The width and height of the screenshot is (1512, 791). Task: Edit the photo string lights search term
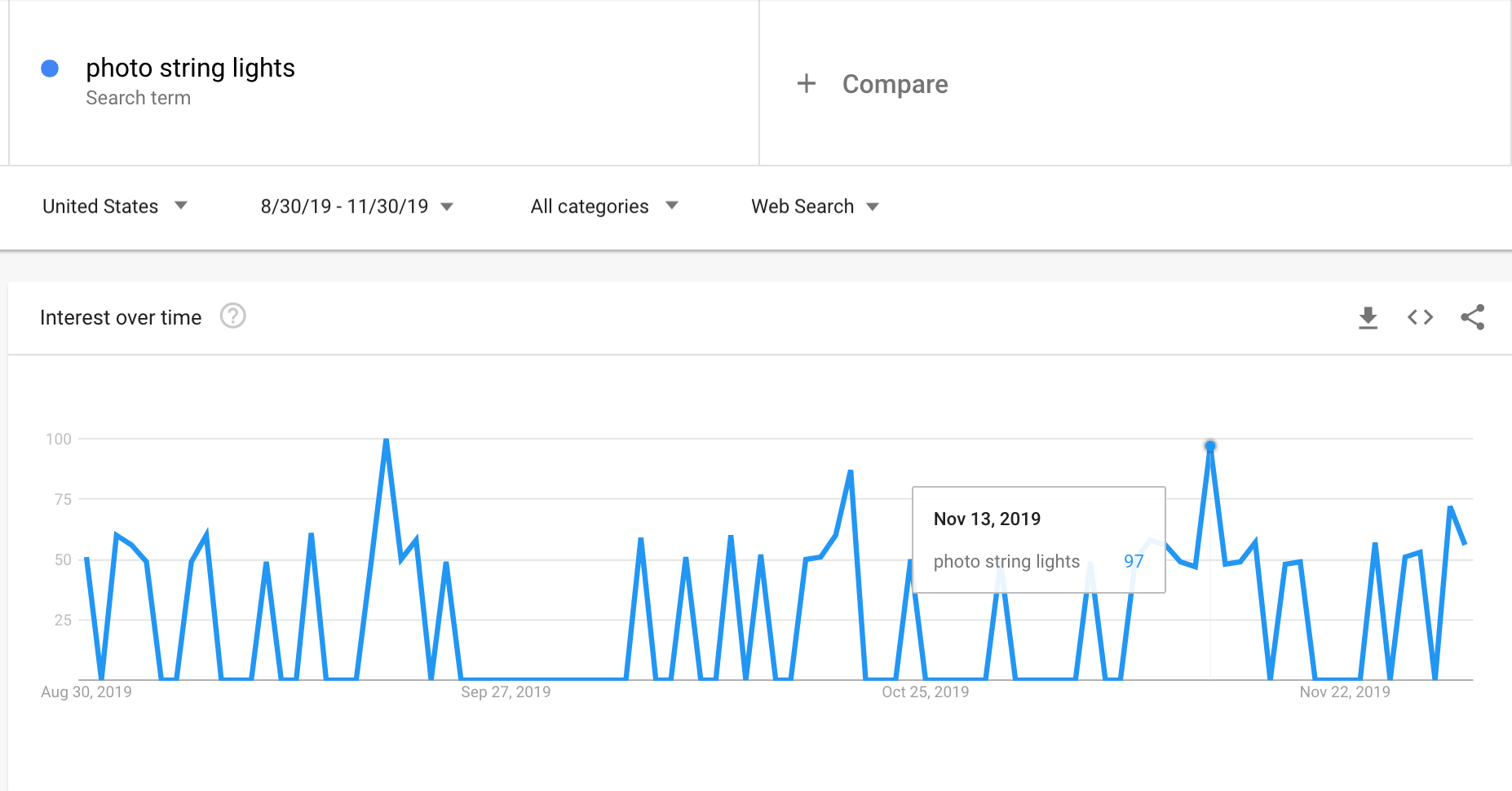(x=190, y=68)
